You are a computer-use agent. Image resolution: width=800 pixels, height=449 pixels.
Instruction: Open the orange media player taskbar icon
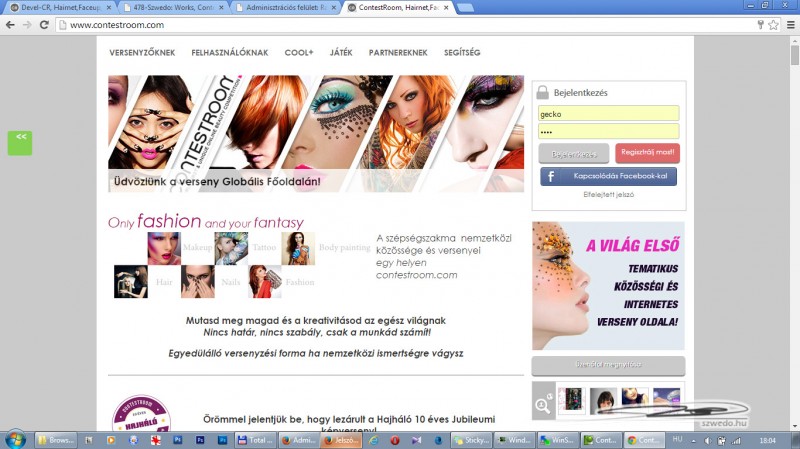(111, 440)
